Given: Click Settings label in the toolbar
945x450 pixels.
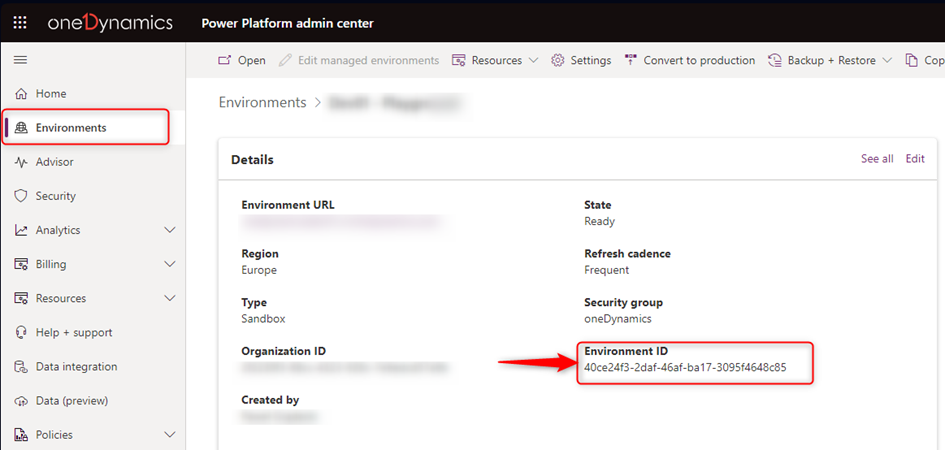Looking at the screenshot, I should pyautogui.click(x=591, y=61).
